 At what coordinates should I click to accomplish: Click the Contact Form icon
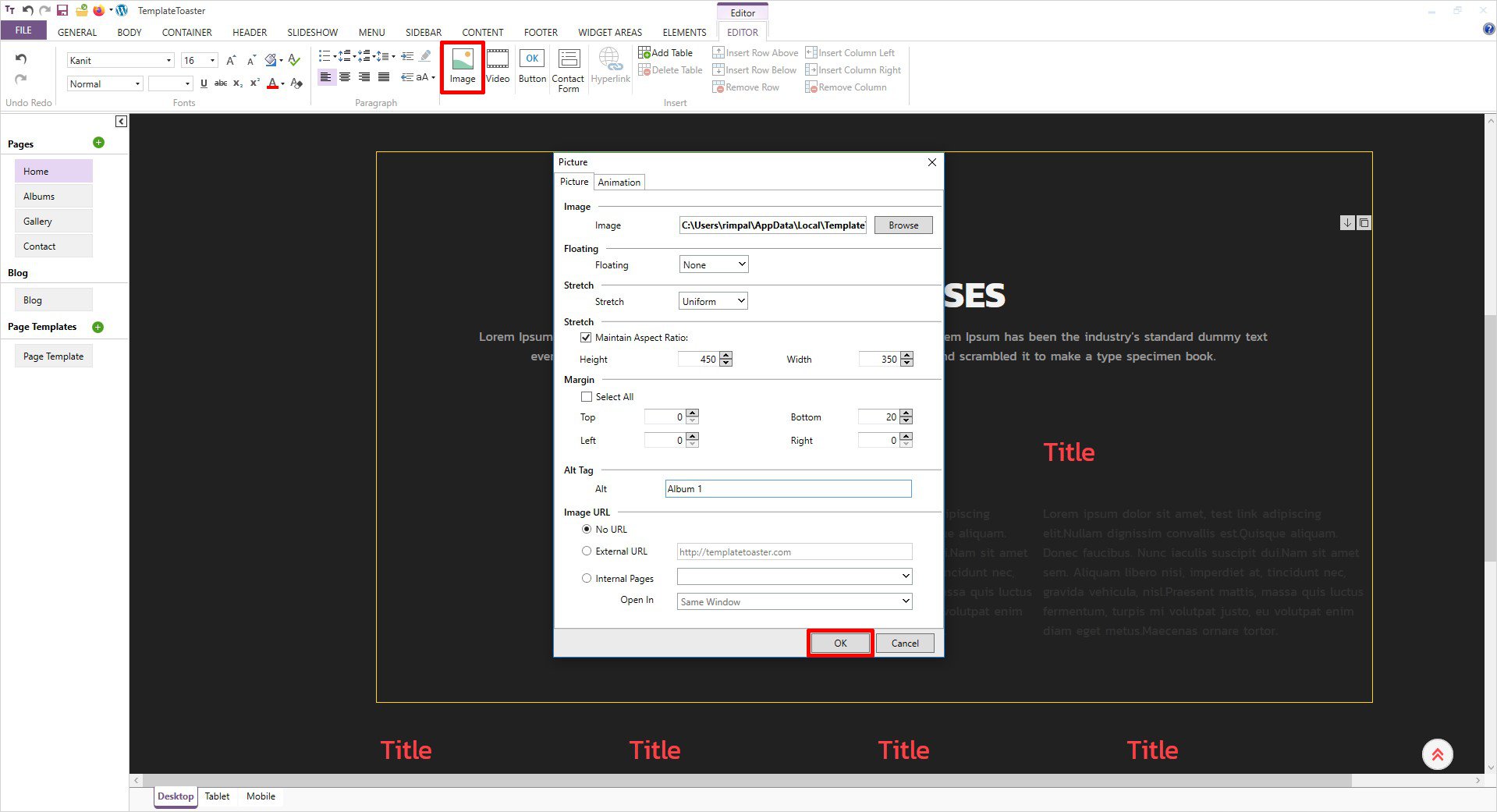pyautogui.click(x=568, y=69)
